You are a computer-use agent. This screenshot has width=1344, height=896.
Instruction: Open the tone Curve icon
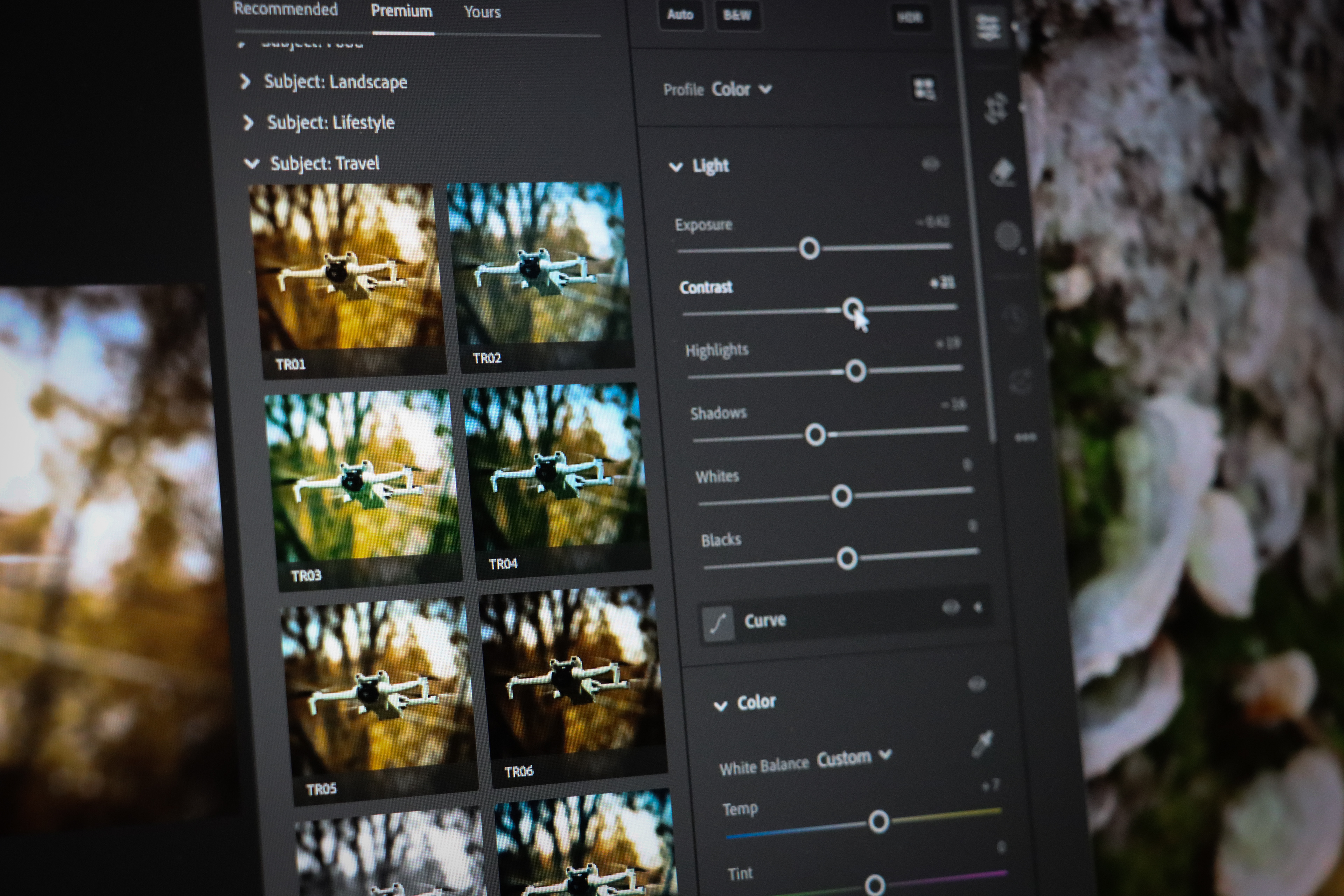718,623
